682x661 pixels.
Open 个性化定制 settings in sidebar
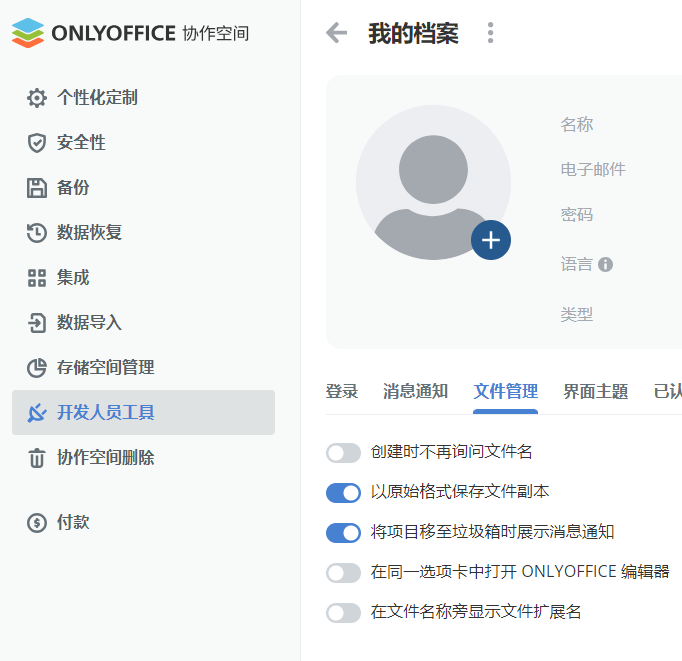tap(144, 98)
